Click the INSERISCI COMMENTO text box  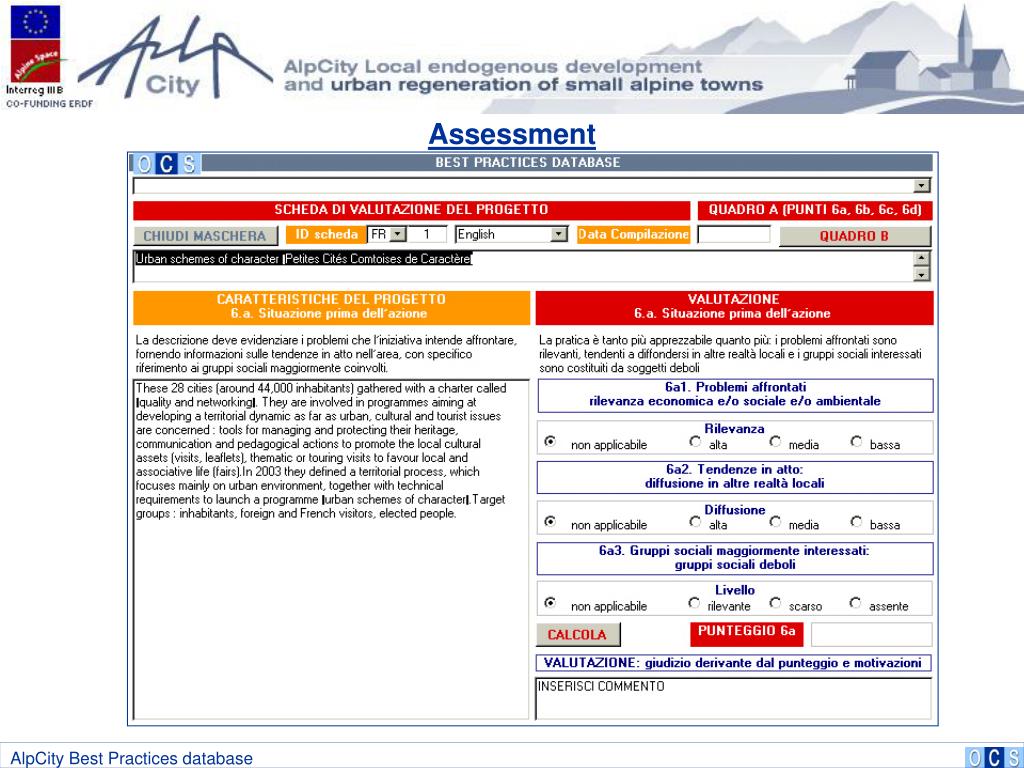[733, 699]
